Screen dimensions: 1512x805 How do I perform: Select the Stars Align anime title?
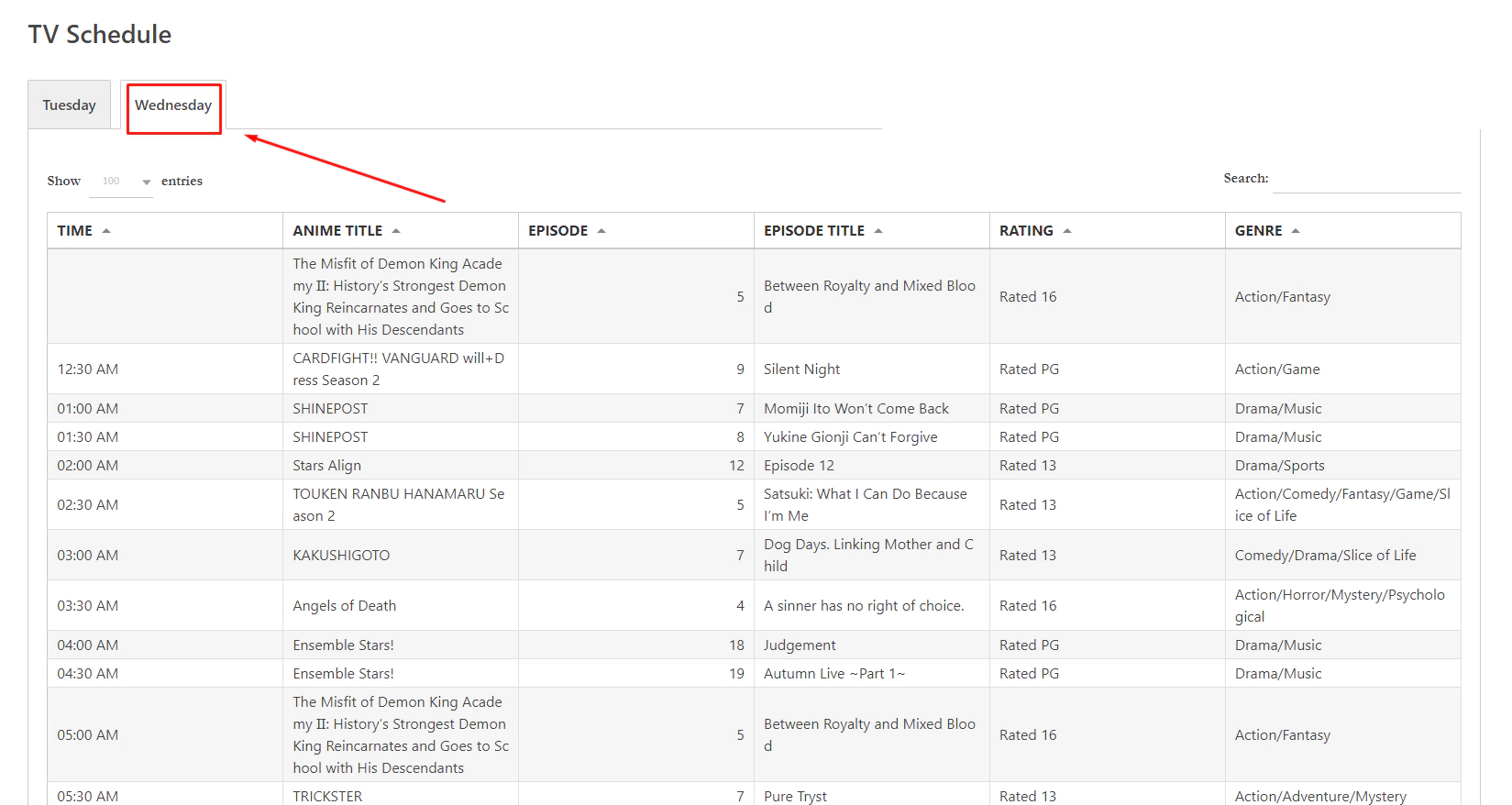tap(327, 466)
